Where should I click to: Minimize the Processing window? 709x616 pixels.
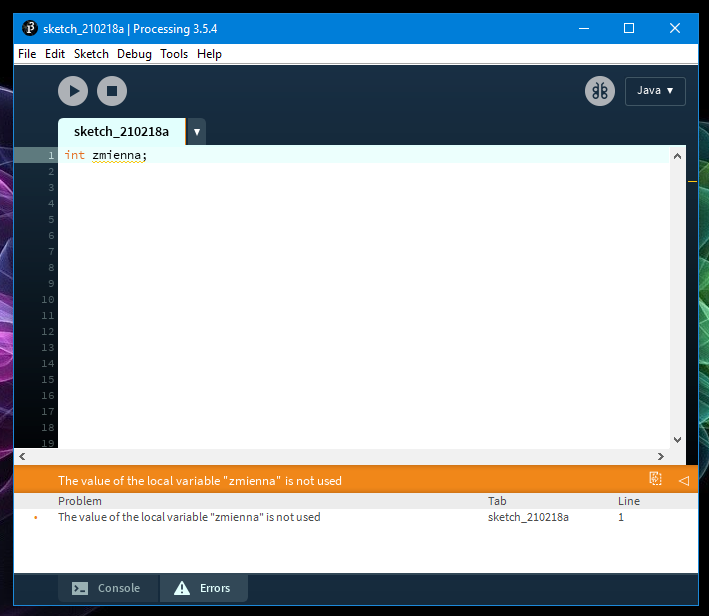tap(584, 28)
